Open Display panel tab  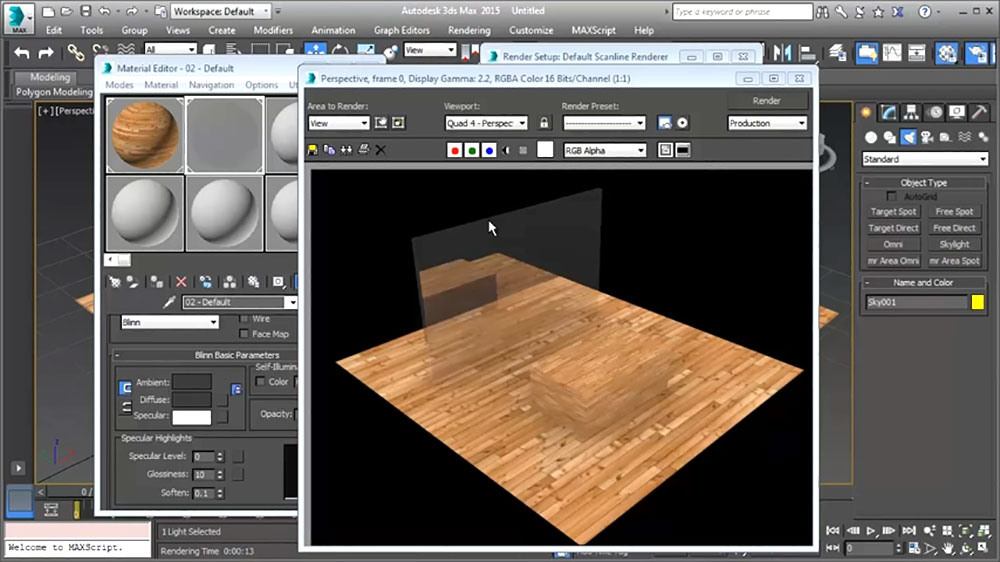pyautogui.click(x=957, y=112)
